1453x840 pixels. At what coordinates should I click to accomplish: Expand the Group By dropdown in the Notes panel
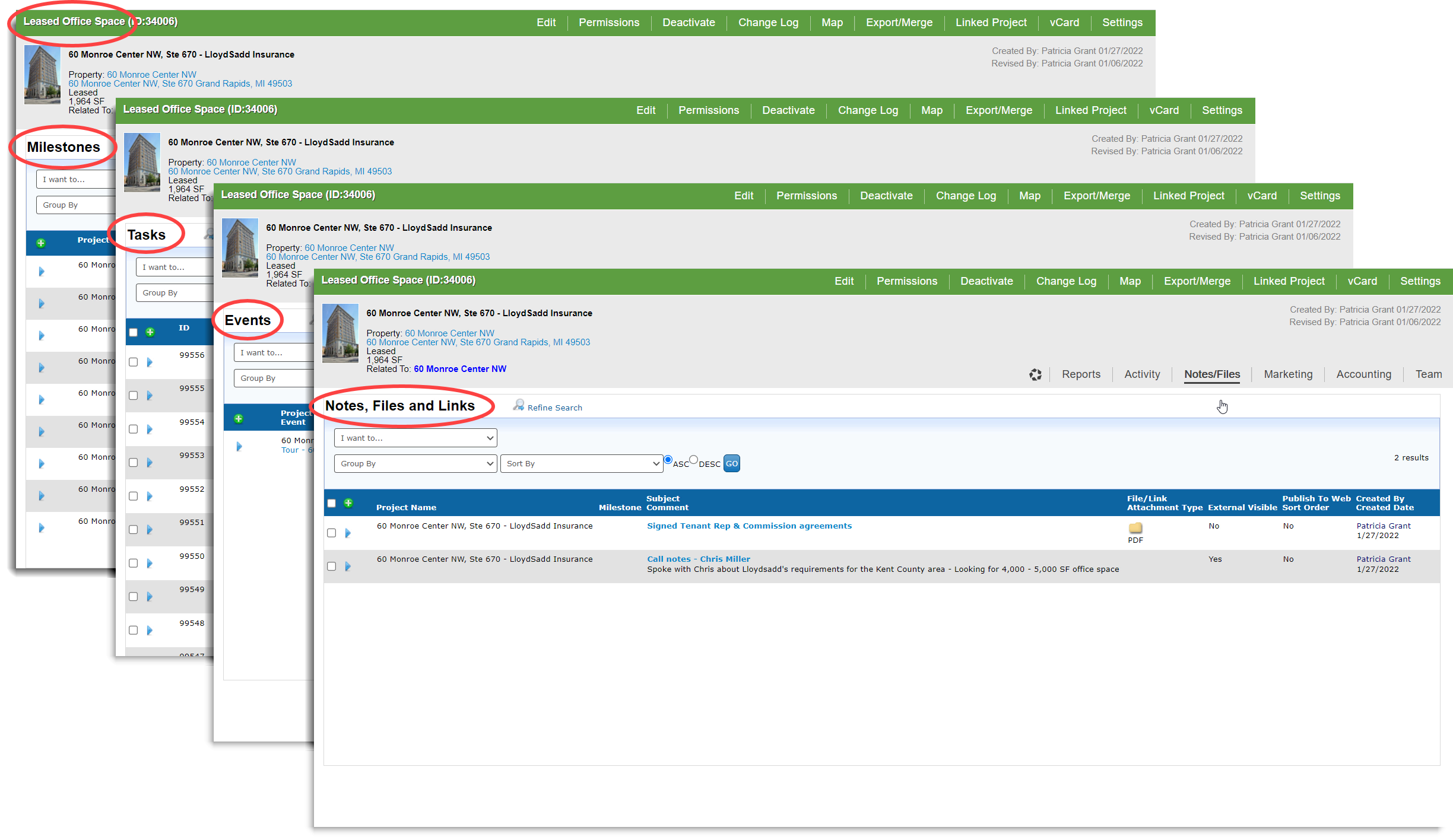[415, 463]
